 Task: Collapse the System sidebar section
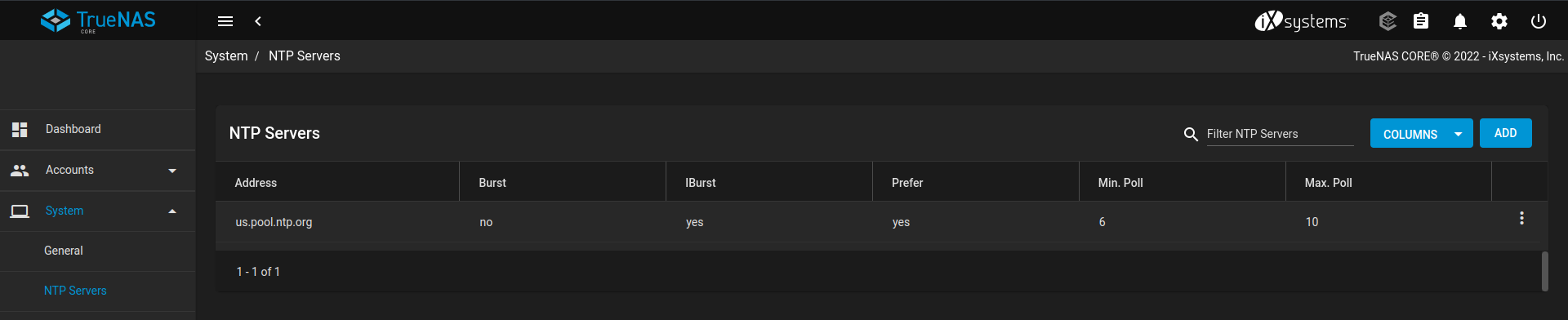pos(98,211)
